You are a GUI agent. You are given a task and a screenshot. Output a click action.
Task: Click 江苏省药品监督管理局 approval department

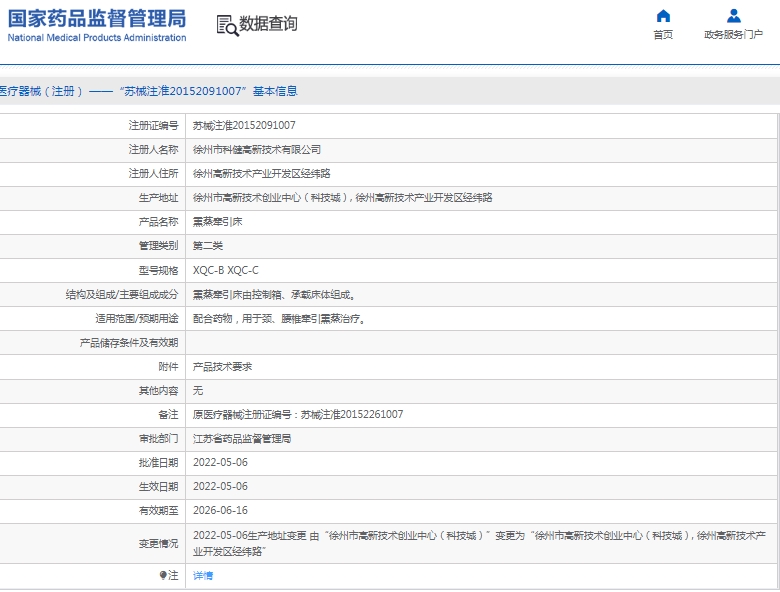pos(242,438)
